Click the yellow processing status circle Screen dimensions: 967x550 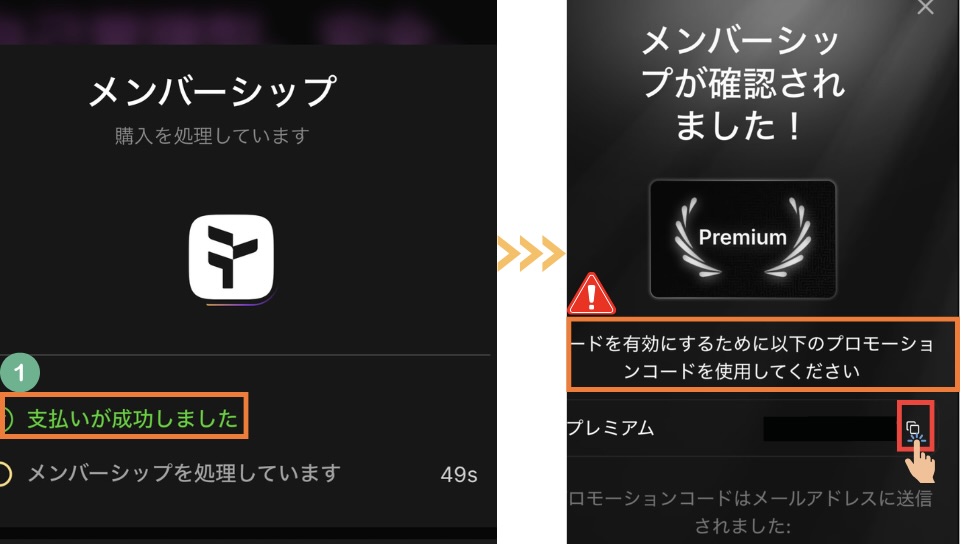point(5,474)
